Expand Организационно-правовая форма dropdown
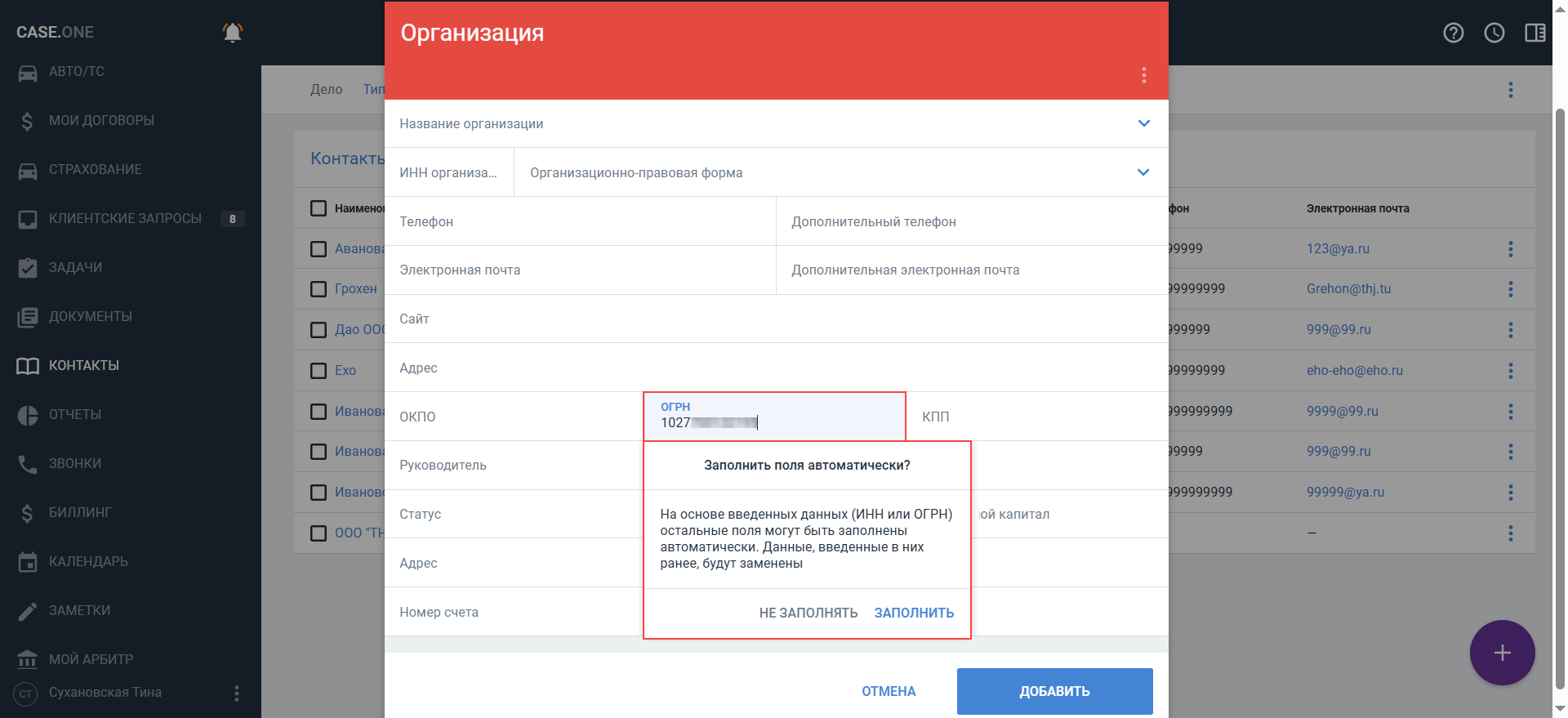The image size is (1568, 718). click(1143, 172)
